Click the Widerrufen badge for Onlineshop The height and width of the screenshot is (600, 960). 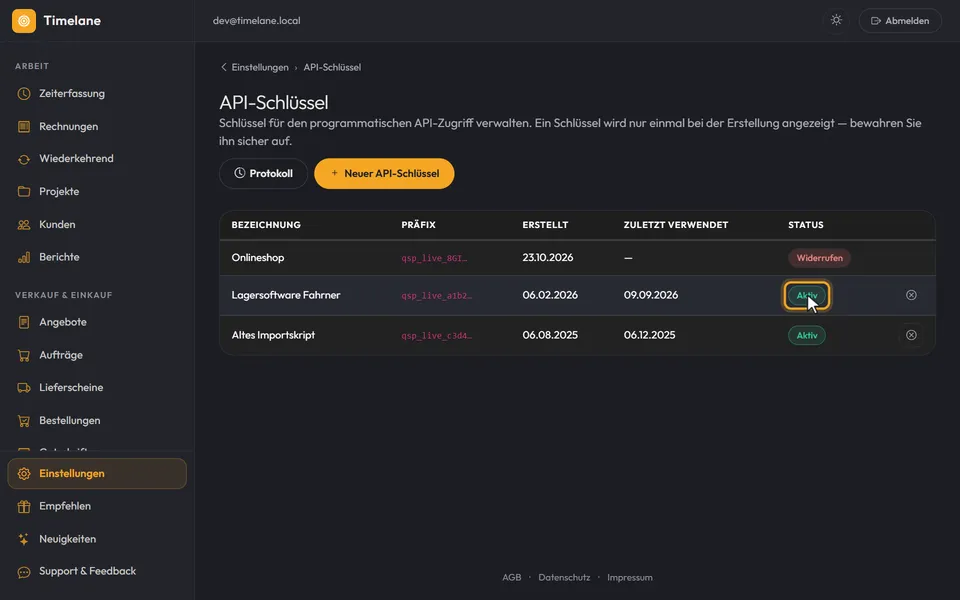pyautogui.click(x=819, y=258)
